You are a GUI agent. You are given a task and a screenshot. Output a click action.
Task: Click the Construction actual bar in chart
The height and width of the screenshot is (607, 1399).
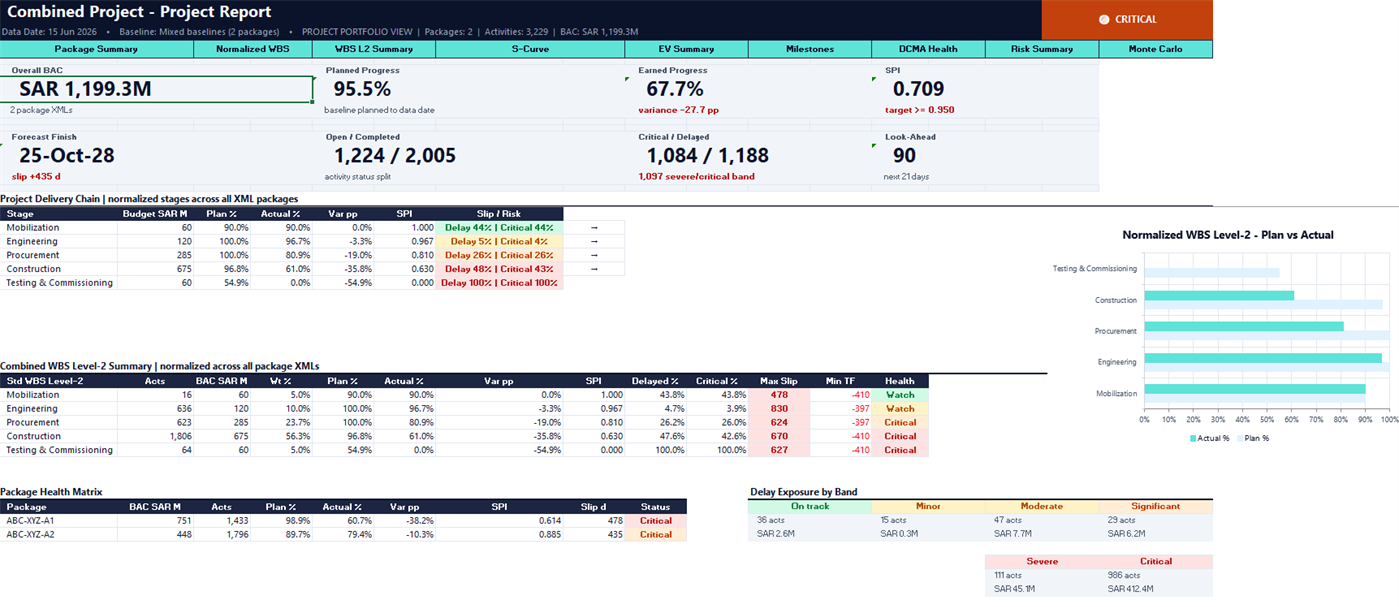pyautogui.click(x=1219, y=295)
